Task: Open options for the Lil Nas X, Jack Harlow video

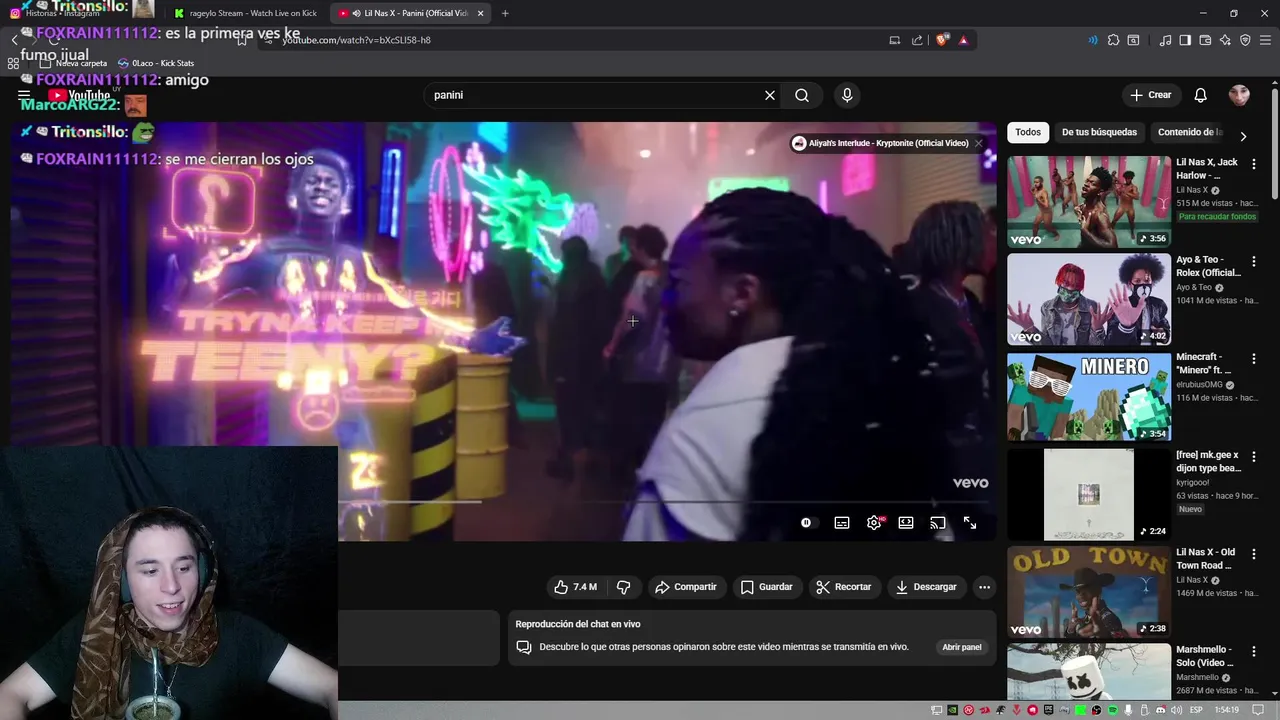Action: [1254, 163]
